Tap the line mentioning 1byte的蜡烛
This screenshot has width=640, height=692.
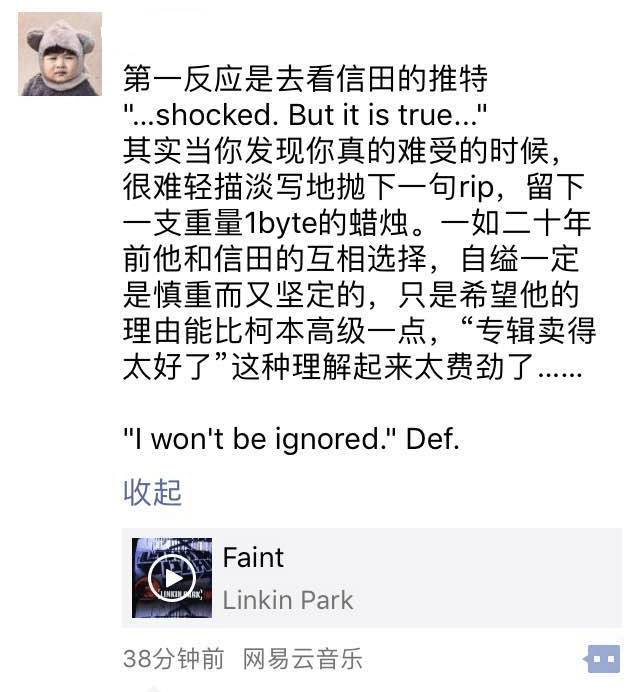tap(357, 223)
